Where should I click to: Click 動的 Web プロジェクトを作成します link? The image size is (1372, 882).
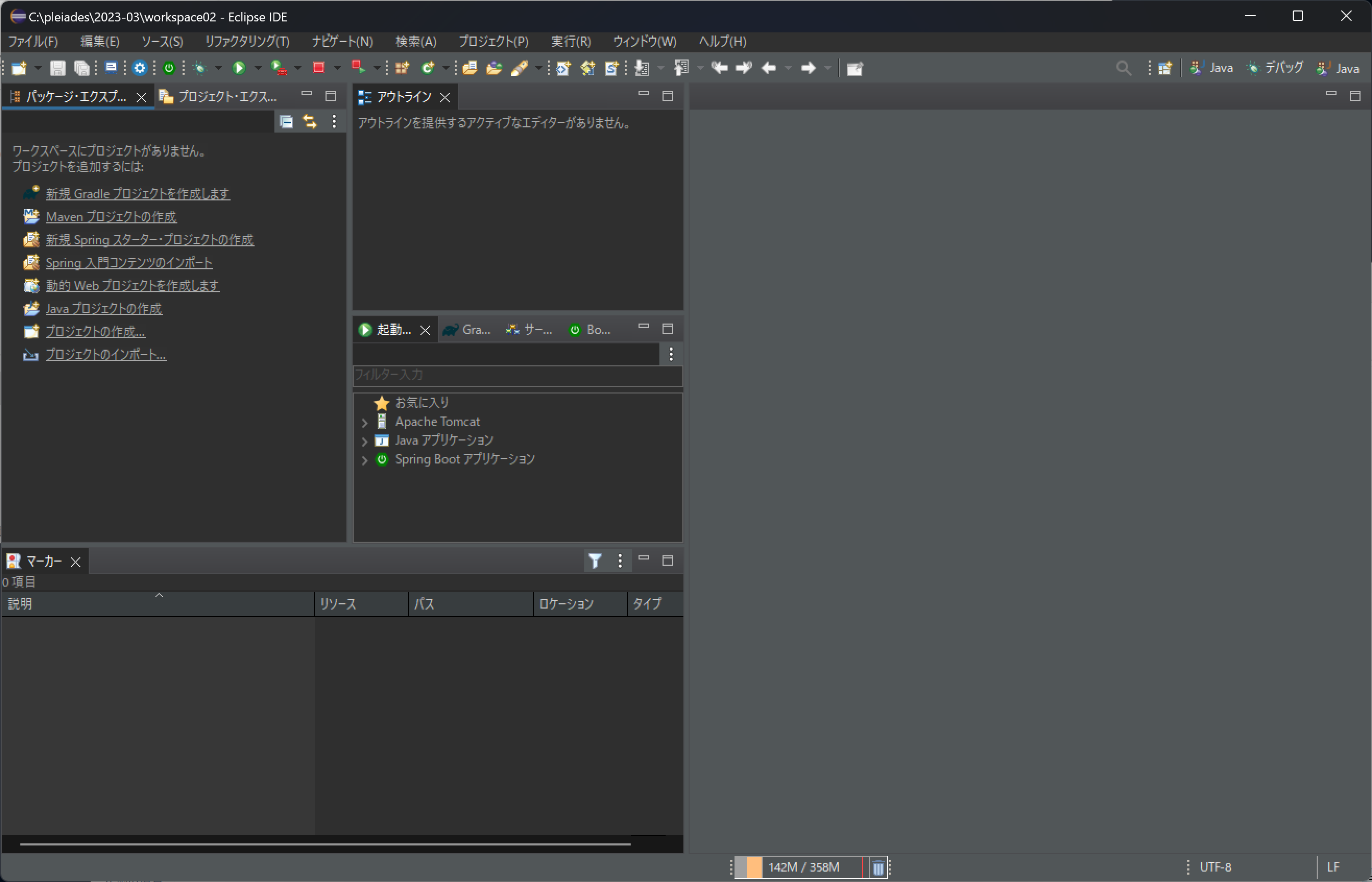click(132, 286)
